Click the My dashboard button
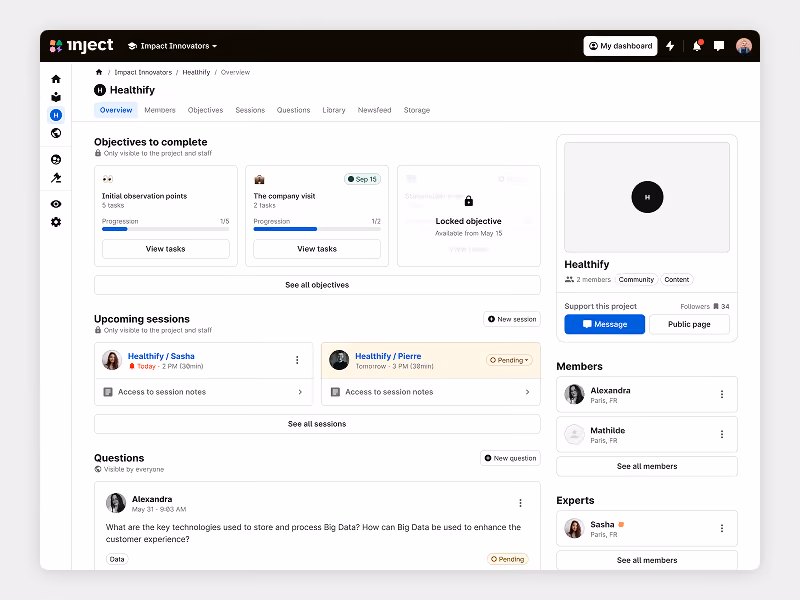The image size is (800, 600). pos(620,46)
